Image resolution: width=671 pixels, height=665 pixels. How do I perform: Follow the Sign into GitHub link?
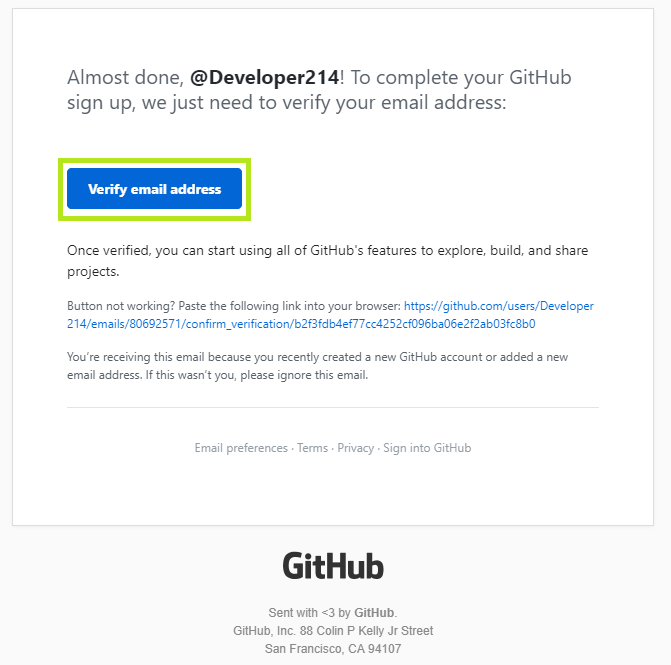427,448
